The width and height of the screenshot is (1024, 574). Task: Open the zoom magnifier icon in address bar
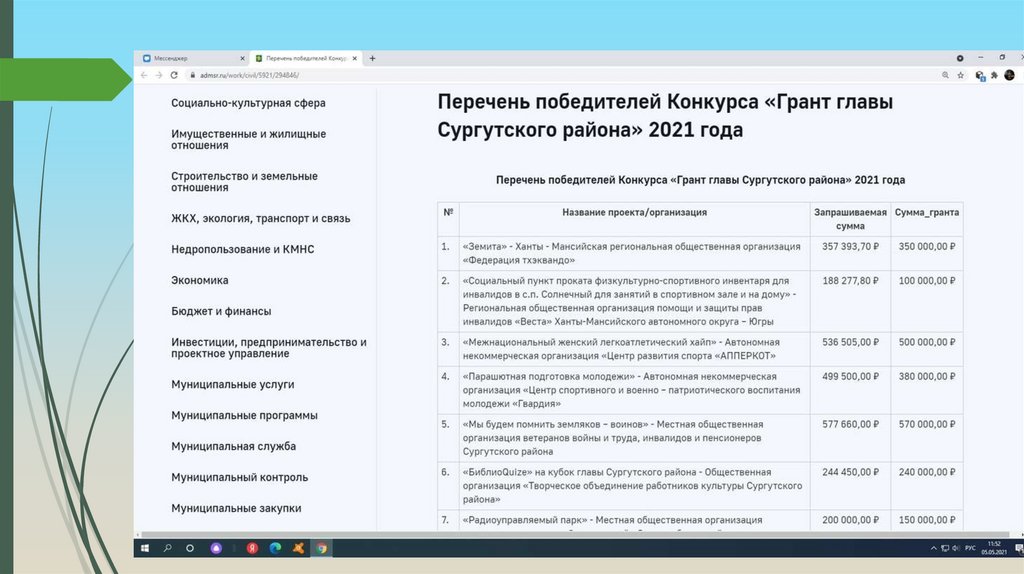[x=945, y=75]
